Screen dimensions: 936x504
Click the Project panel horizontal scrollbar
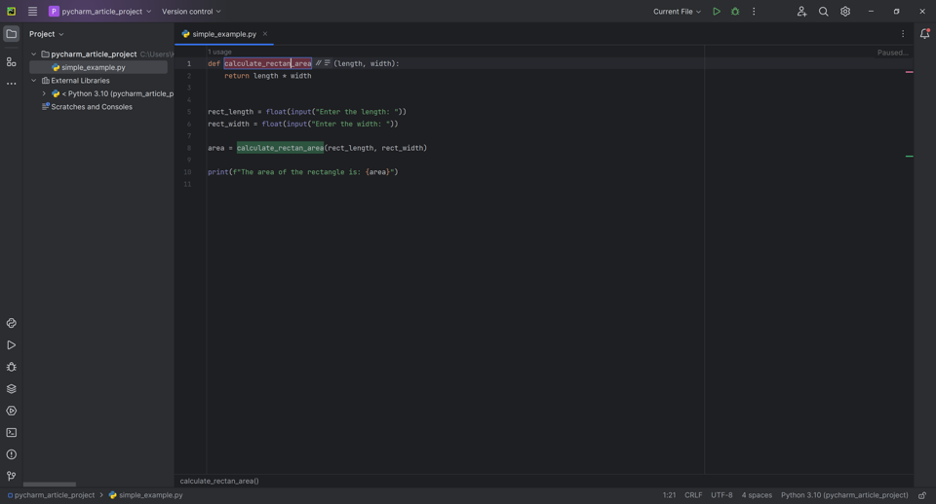50,484
